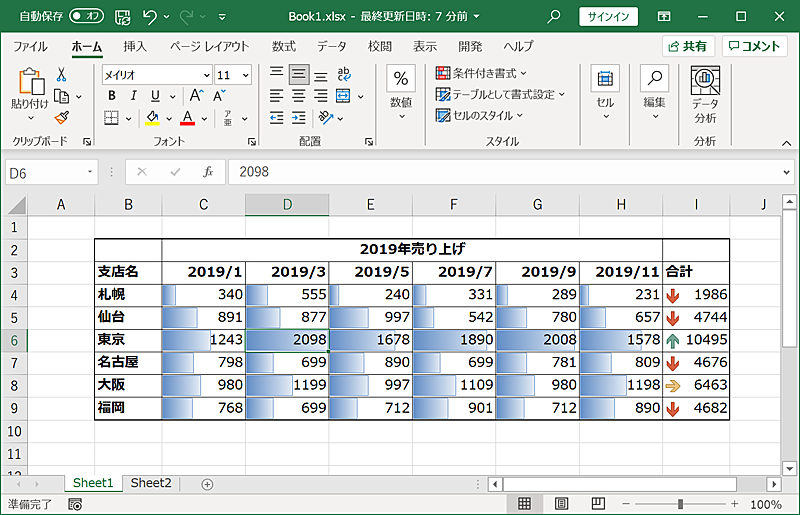Open the Comments (コメント) button

click(x=754, y=46)
